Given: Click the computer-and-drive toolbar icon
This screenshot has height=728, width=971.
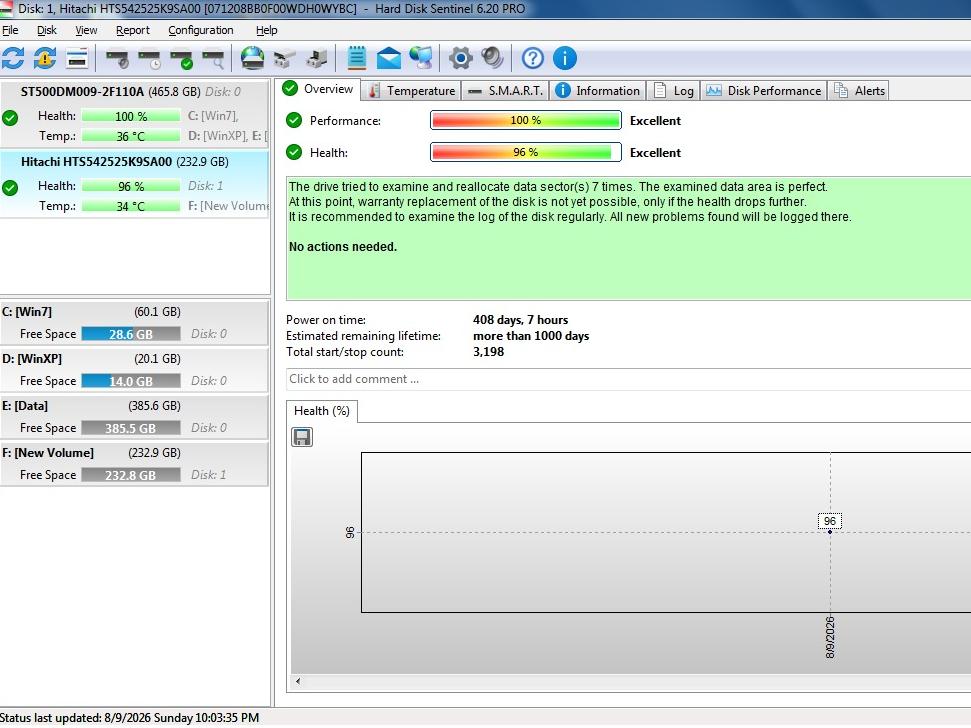Looking at the screenshot, I should (x=316, y=59).
